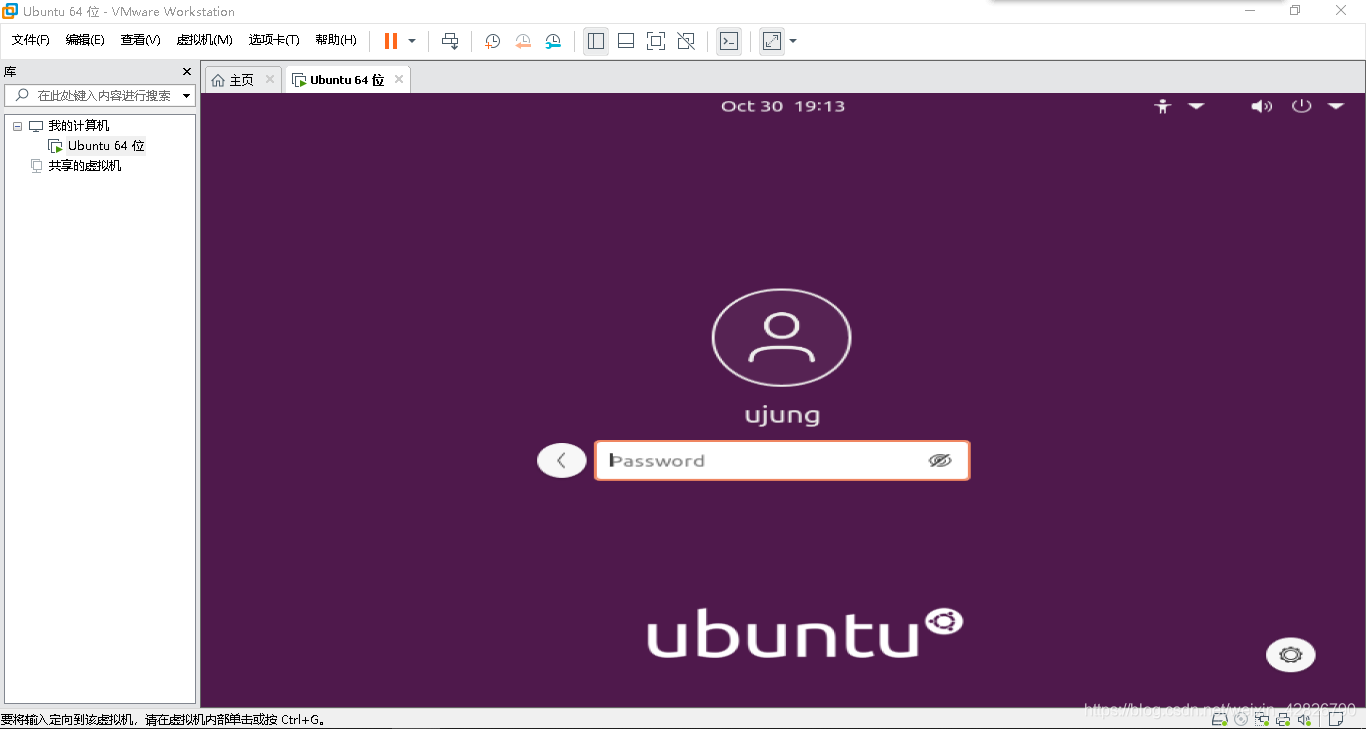This screenshot has width=1366, height=729.
Task: Open the snapshot manager
Action: [553, 41]
